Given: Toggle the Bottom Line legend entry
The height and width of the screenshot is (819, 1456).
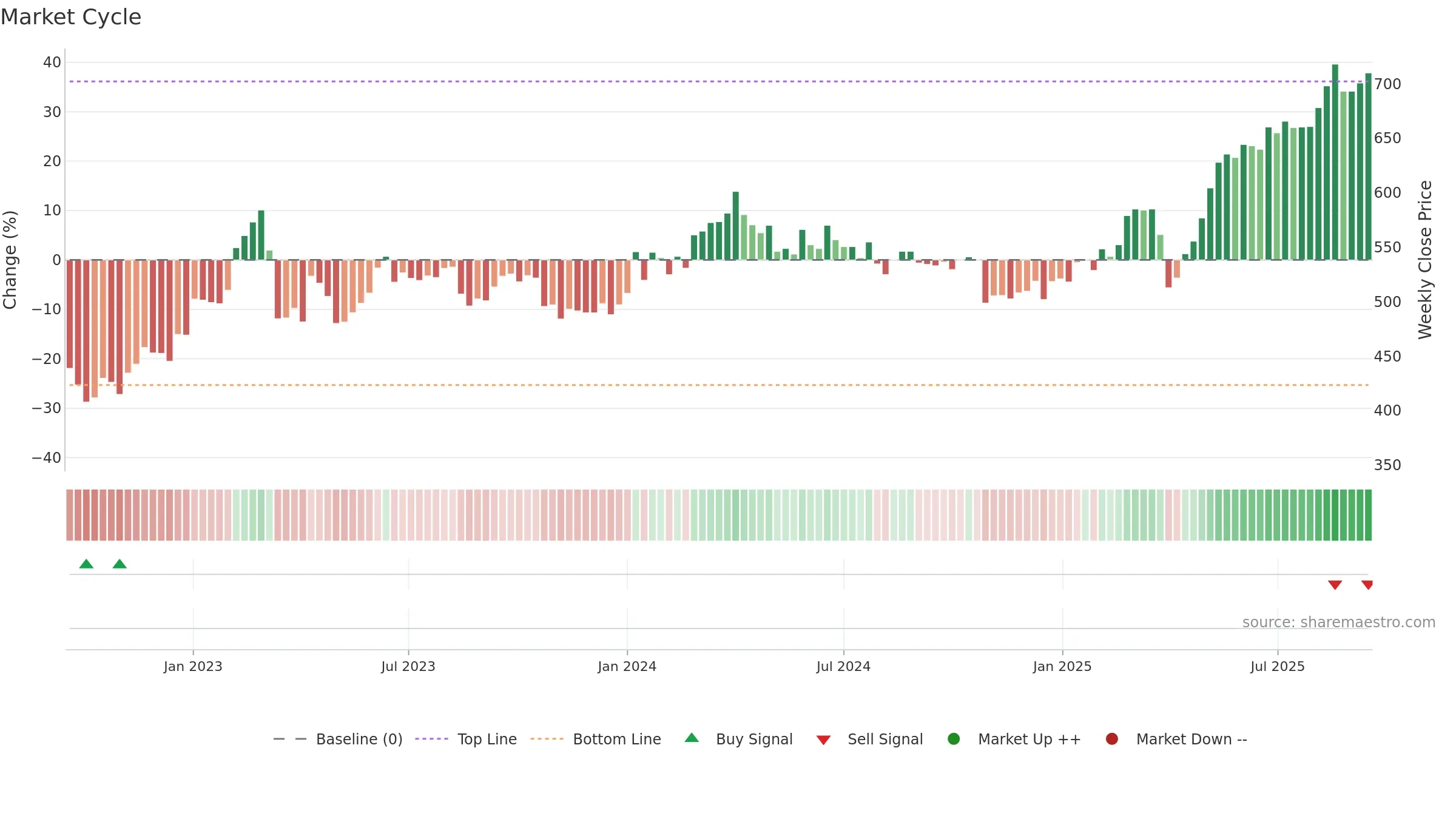Looking at the screenshot, I should [596, 739].
